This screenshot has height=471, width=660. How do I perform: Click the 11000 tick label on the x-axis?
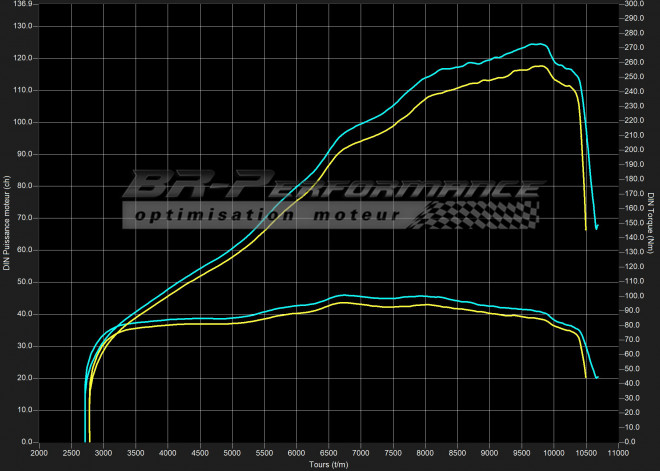tap(619, 452)
